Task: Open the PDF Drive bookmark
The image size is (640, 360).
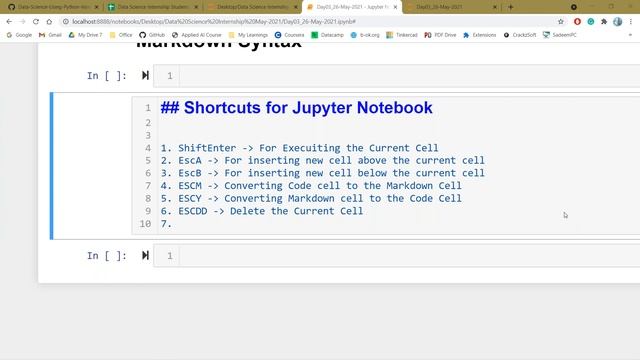Action: click(440, 35)
